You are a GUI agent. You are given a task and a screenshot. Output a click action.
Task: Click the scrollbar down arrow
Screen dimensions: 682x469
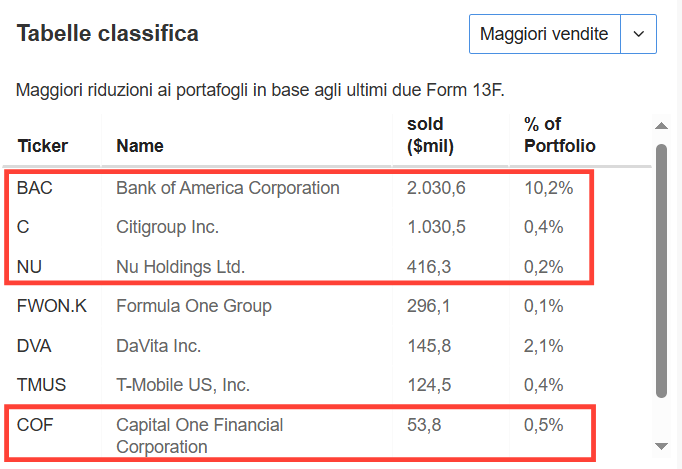coord(661,446)
